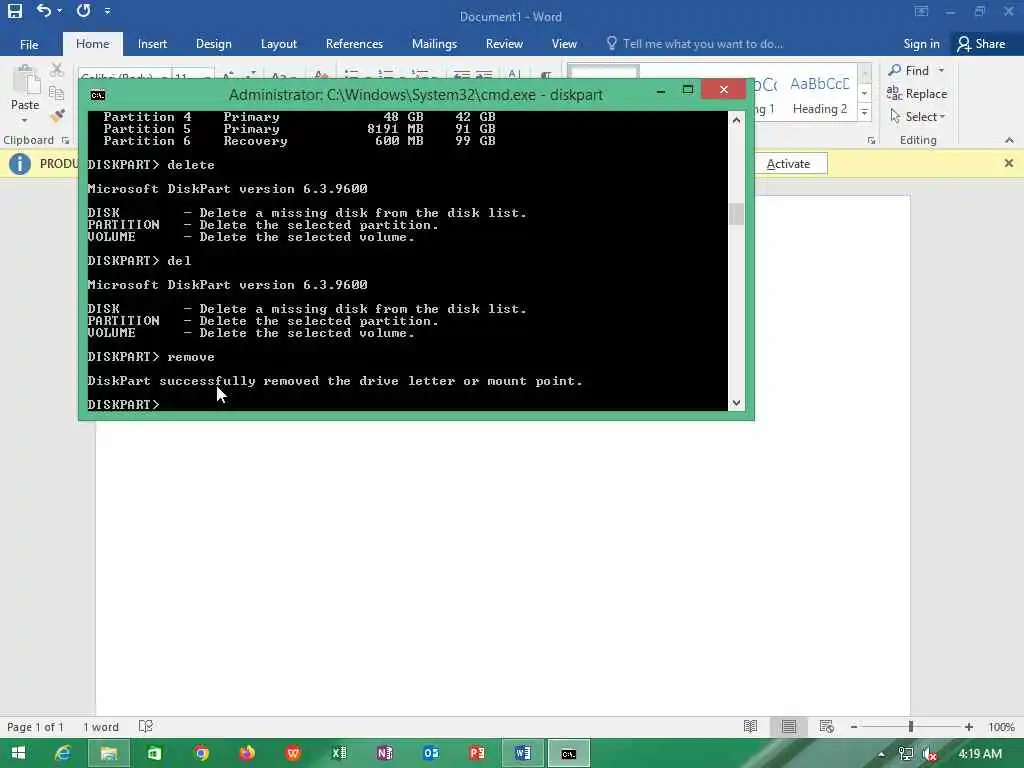1024x768 pixels.
Task: Click Sign in link
Action: 921,44
